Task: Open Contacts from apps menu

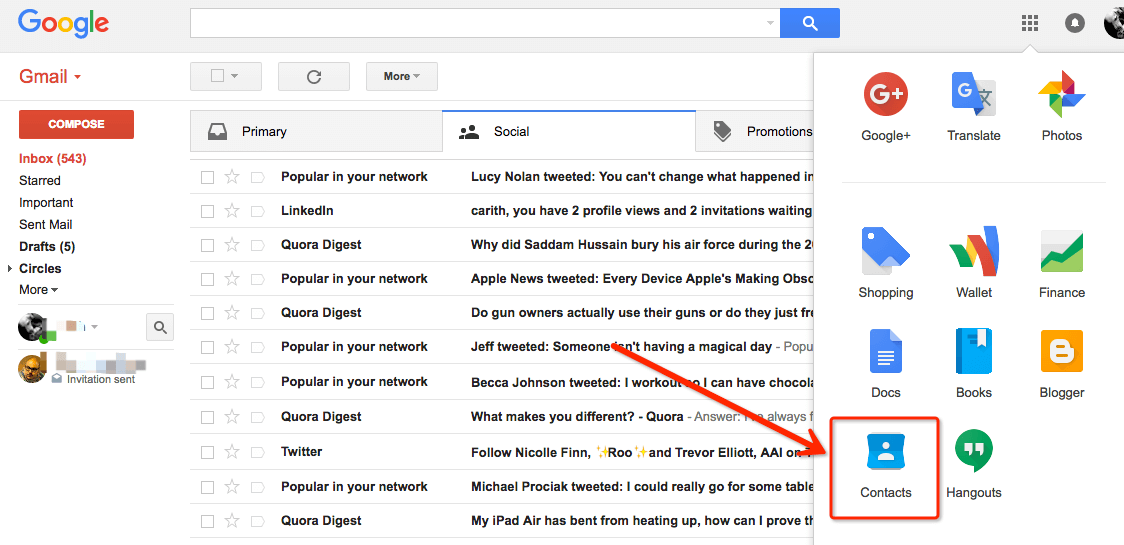Action: [886, 465]
